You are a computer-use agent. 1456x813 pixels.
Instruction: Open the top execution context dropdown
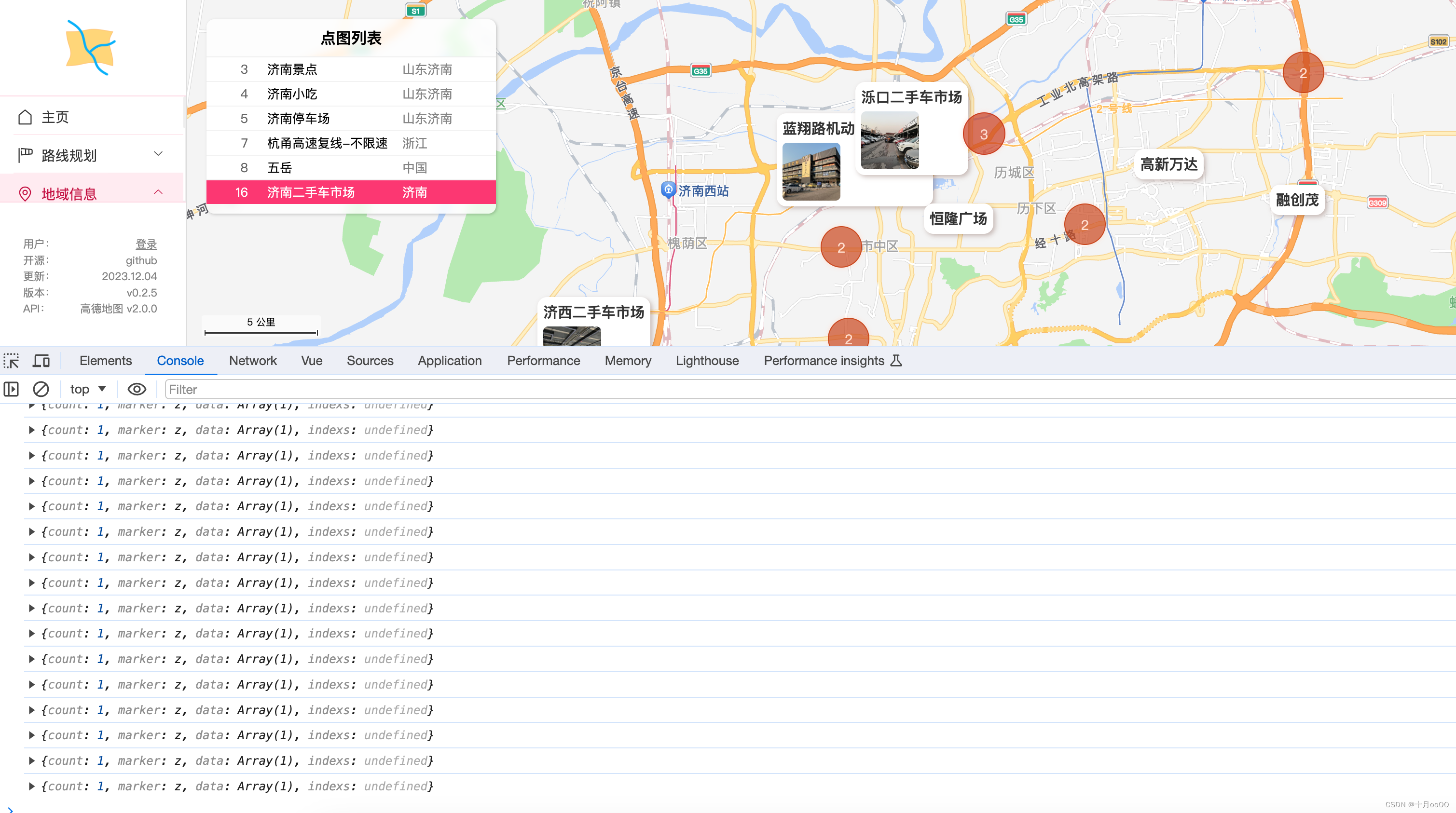(87, 389)
